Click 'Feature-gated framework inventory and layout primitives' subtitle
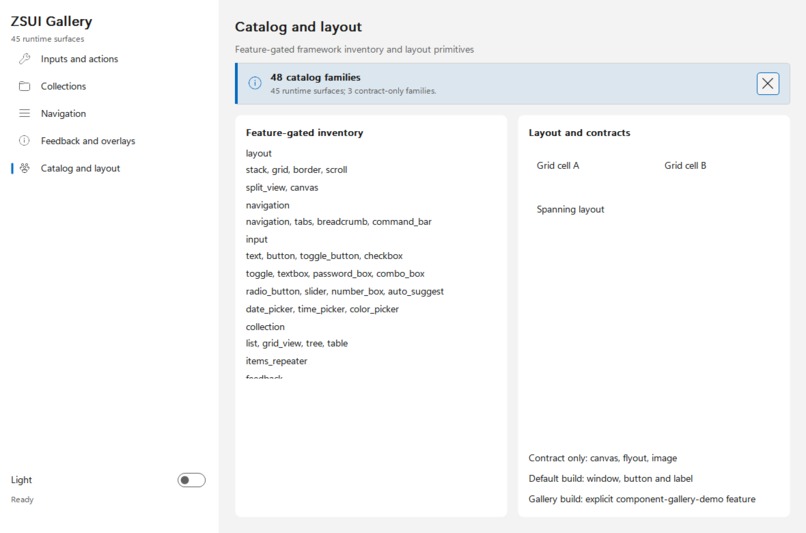The height and width of the screenshot is (533, 806). pos(354,49)
